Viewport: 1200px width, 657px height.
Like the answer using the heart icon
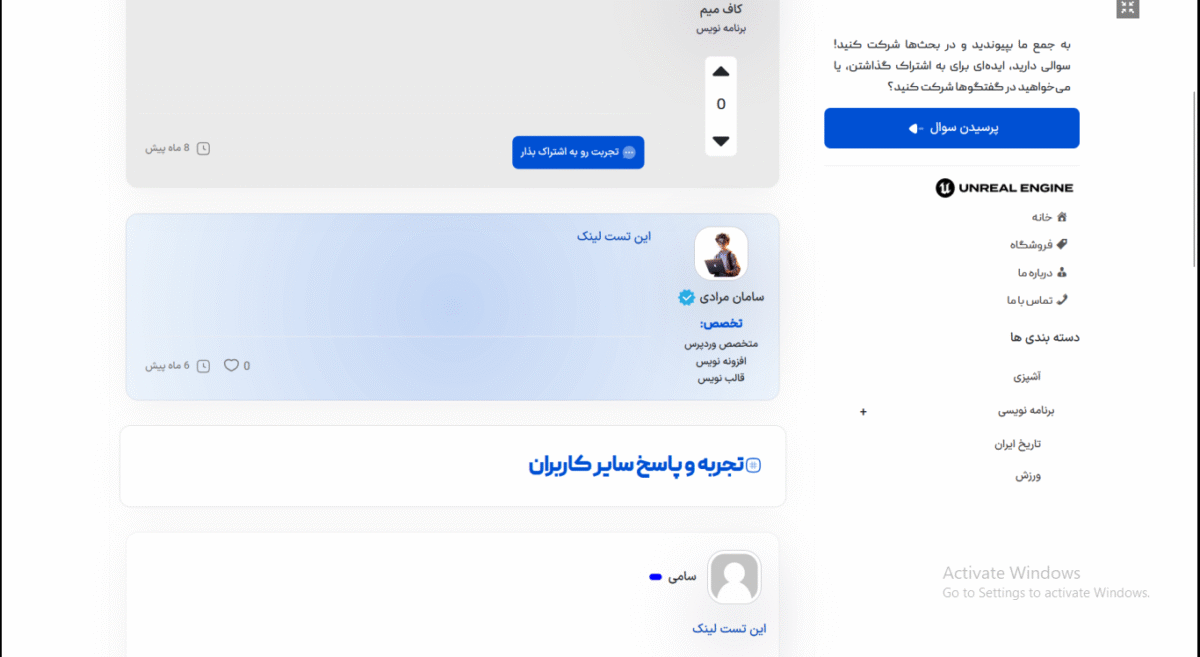tap(231, 365)
